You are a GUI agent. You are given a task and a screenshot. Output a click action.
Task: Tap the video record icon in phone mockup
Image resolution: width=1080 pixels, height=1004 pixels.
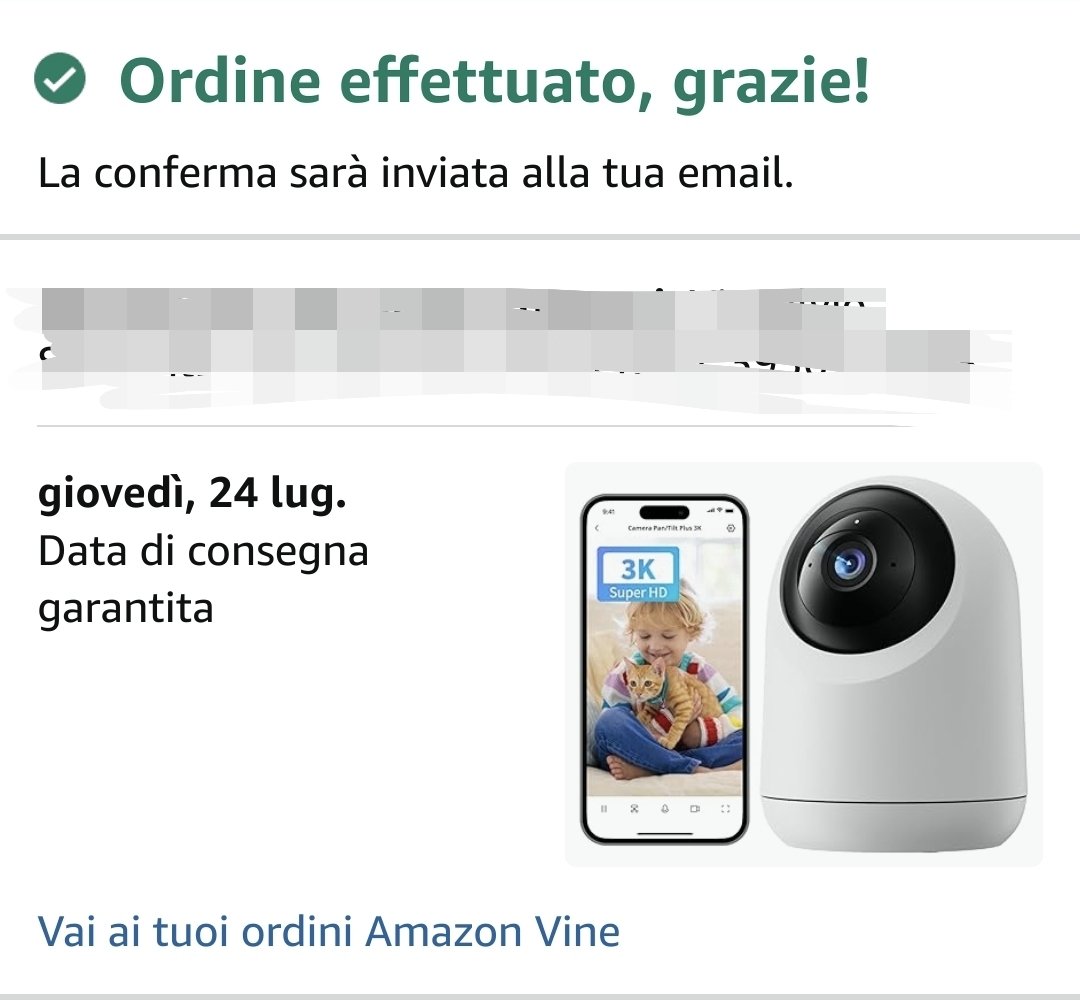(x=694, y=808)
